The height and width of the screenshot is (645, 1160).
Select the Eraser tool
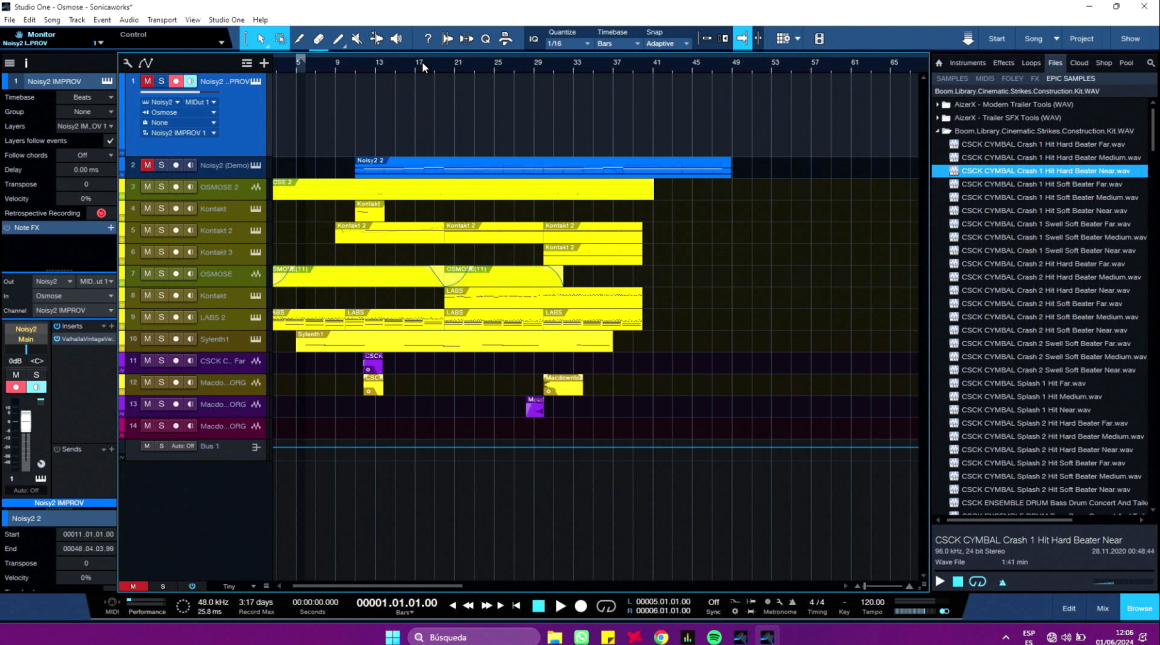[318, 39]
